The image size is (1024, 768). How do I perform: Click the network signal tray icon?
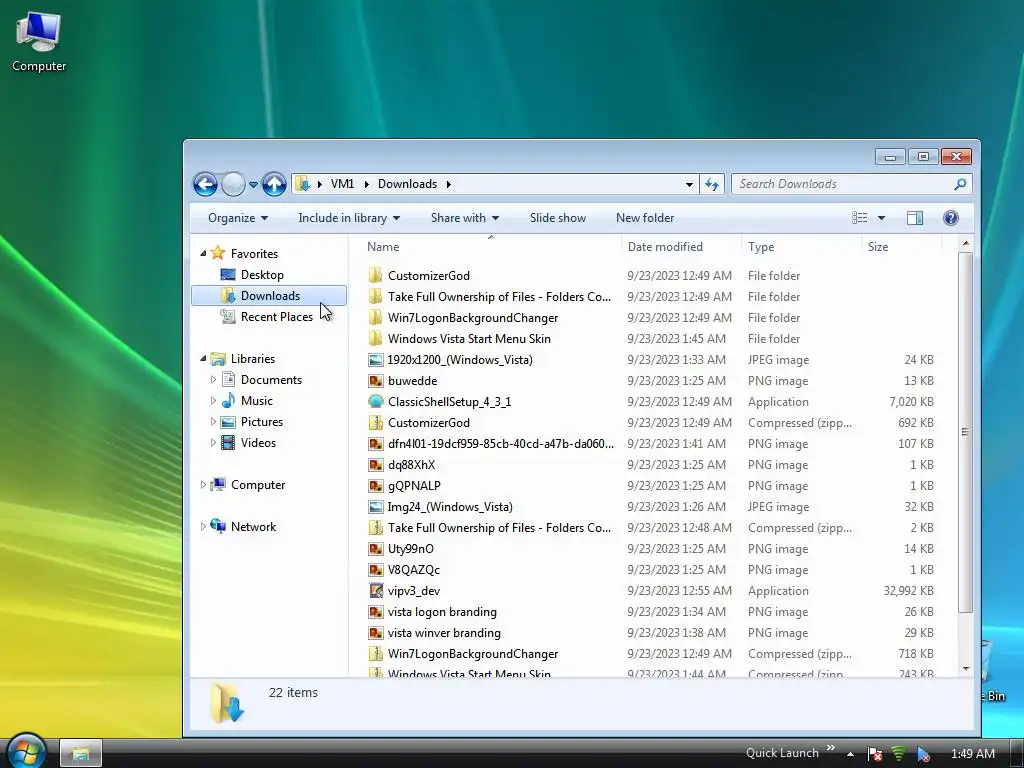pyautogui.click(x=899, y=754)
